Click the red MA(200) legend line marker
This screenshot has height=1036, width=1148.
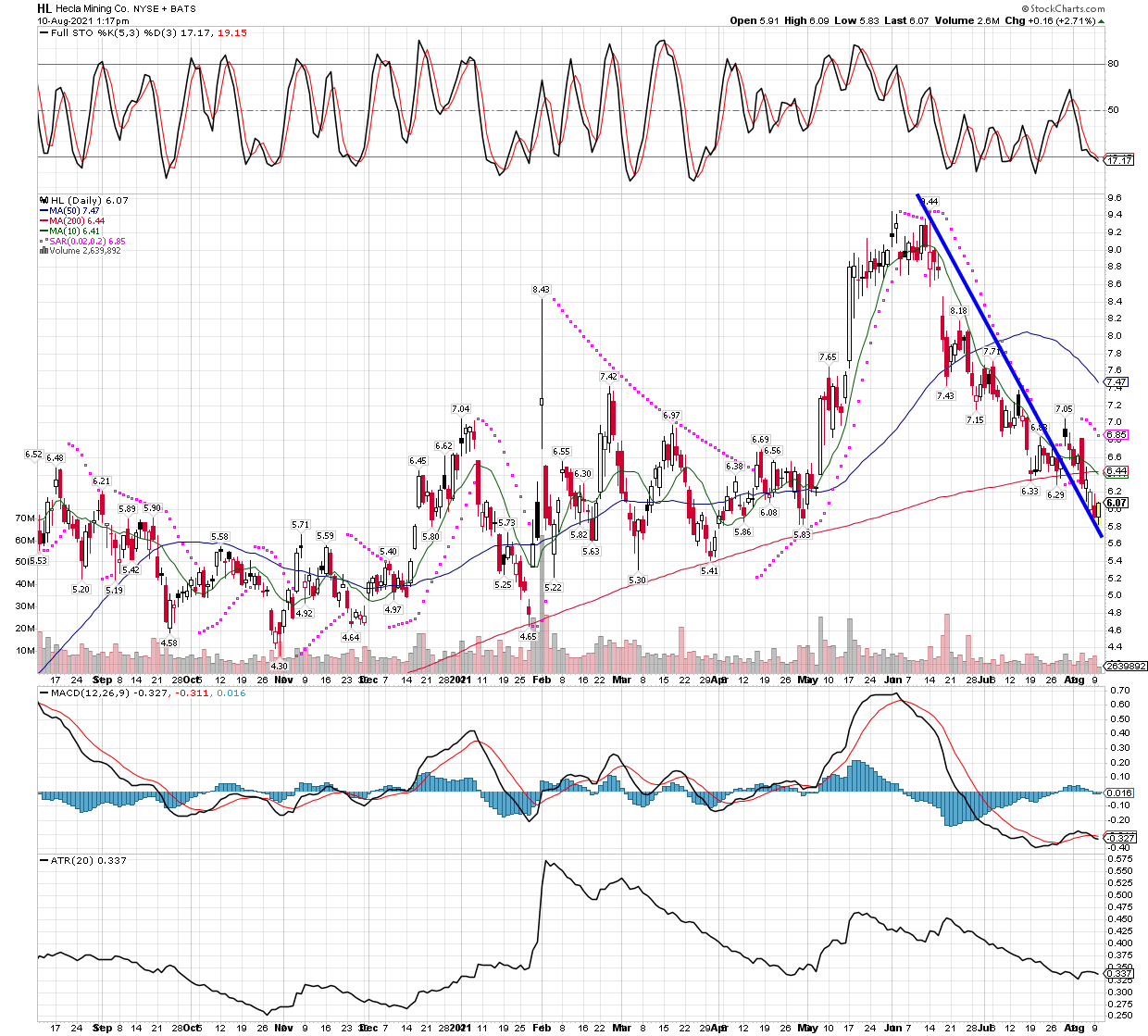(x=44, y=221)
